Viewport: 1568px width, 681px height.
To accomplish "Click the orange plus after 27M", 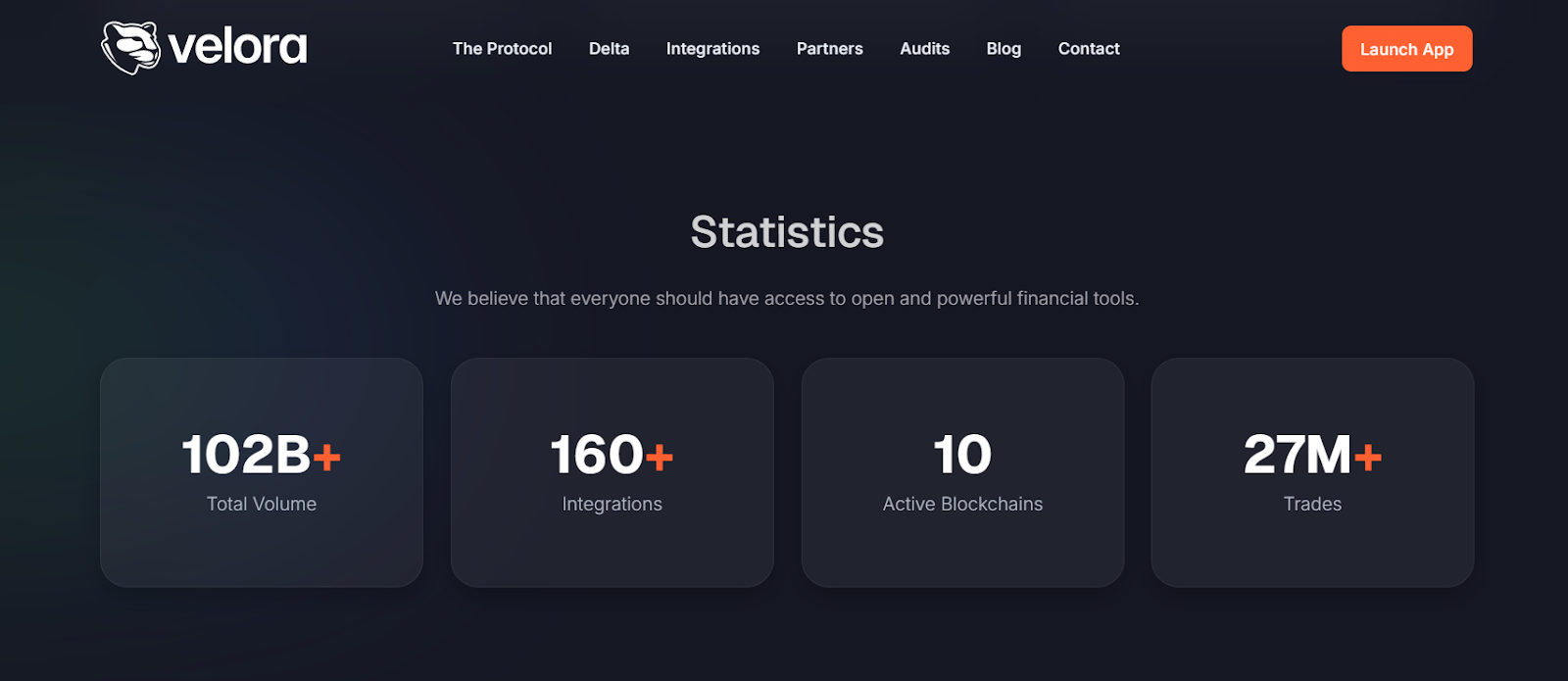I will point(1368,457).
